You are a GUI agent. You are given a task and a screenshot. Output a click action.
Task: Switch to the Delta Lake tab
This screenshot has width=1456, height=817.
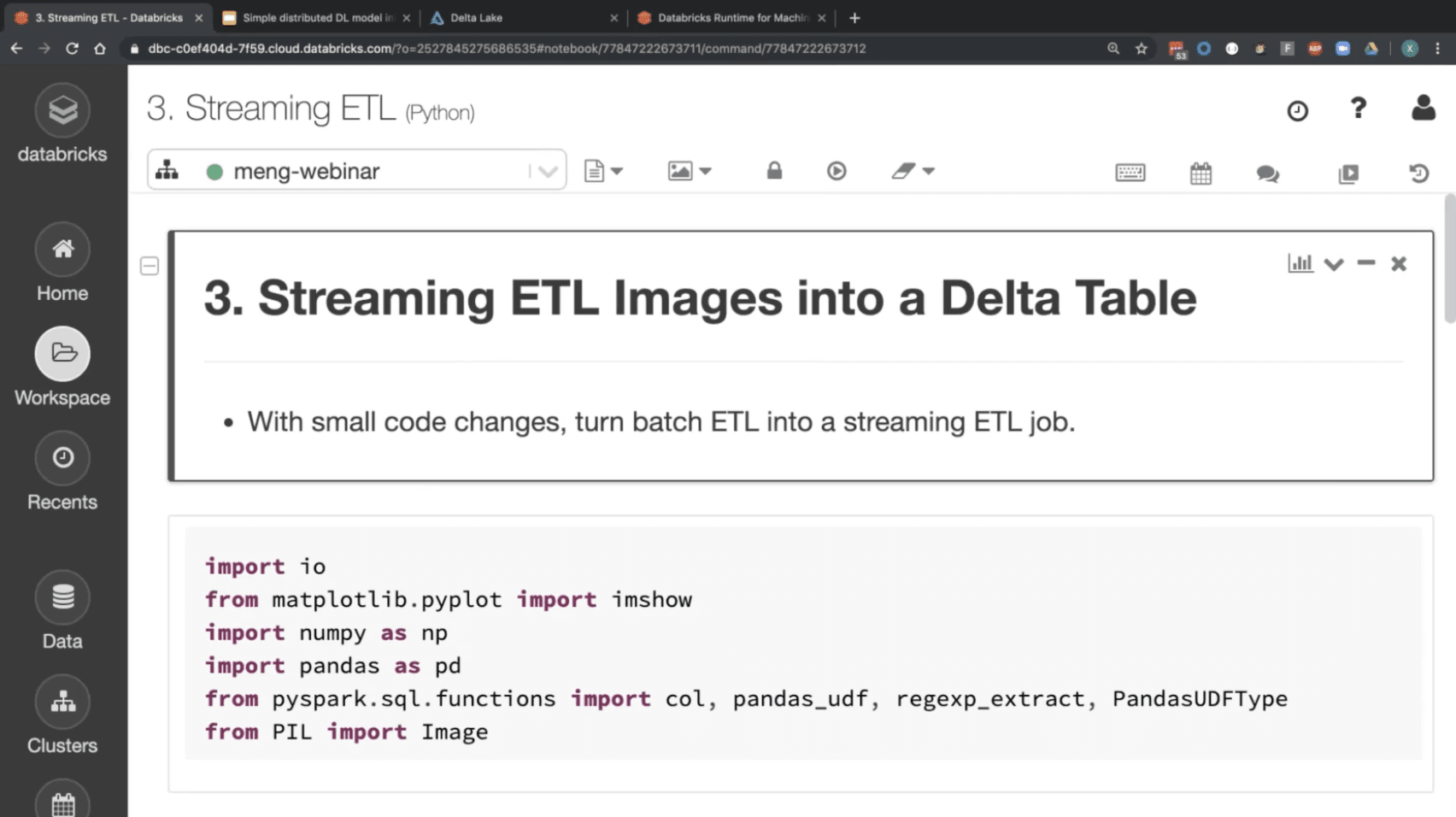click(521, 18)
